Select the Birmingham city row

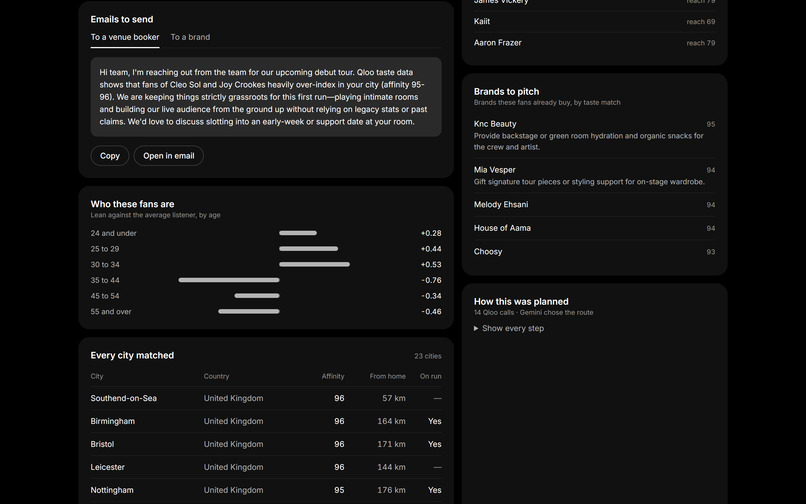tap(266, 421)
